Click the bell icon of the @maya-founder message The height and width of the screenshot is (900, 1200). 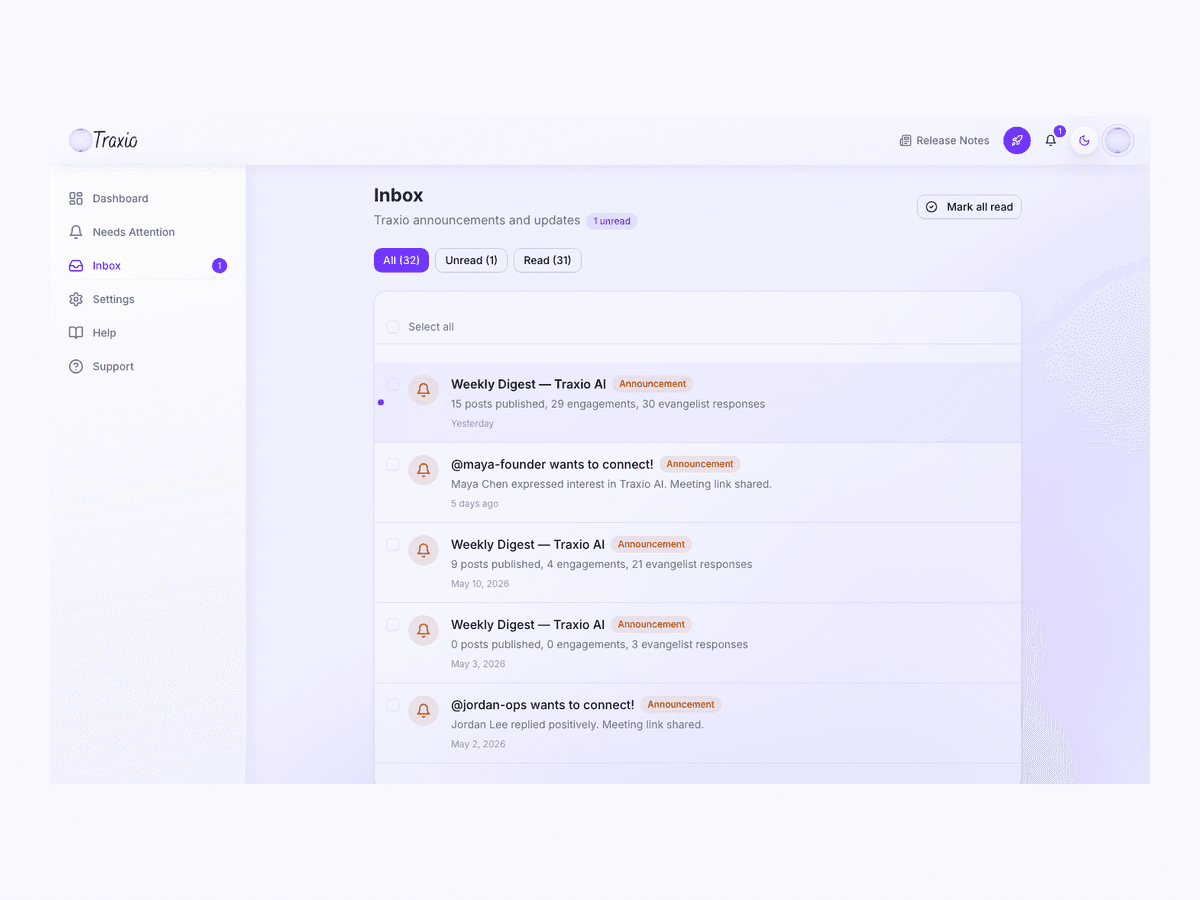[424, 470]
